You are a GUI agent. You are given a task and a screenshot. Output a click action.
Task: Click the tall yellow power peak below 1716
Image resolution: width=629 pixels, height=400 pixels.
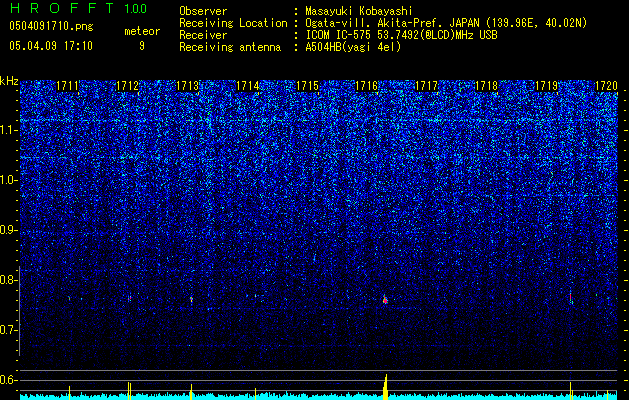pos(386,387)
